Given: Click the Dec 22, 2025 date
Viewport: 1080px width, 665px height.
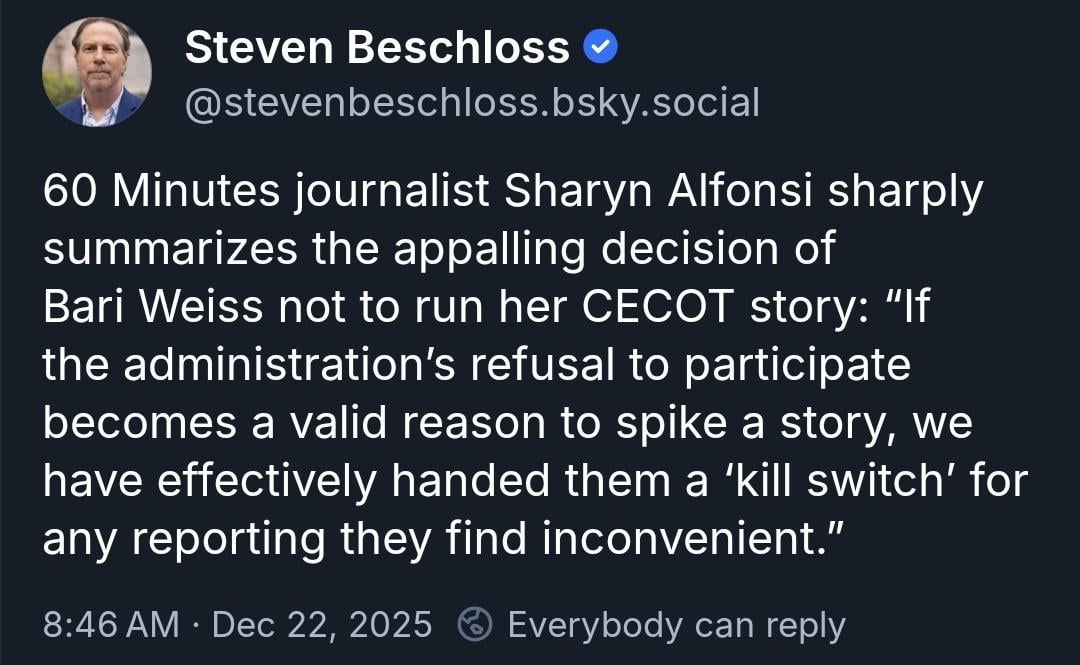Looking at the screenshot, I should tap(322, 625).
